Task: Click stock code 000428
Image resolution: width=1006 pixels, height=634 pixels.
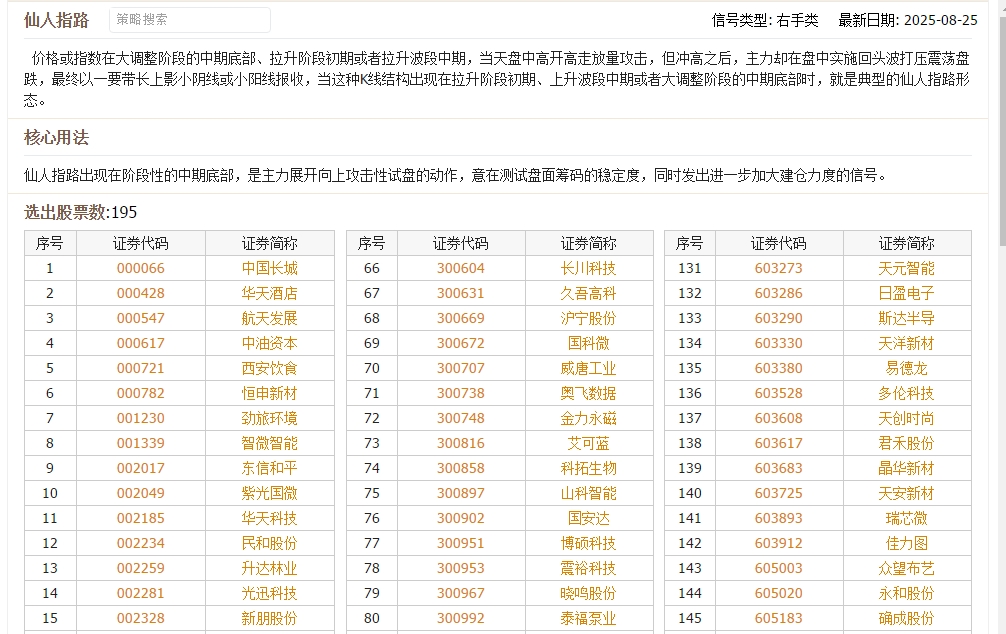Action: point(141,293)
